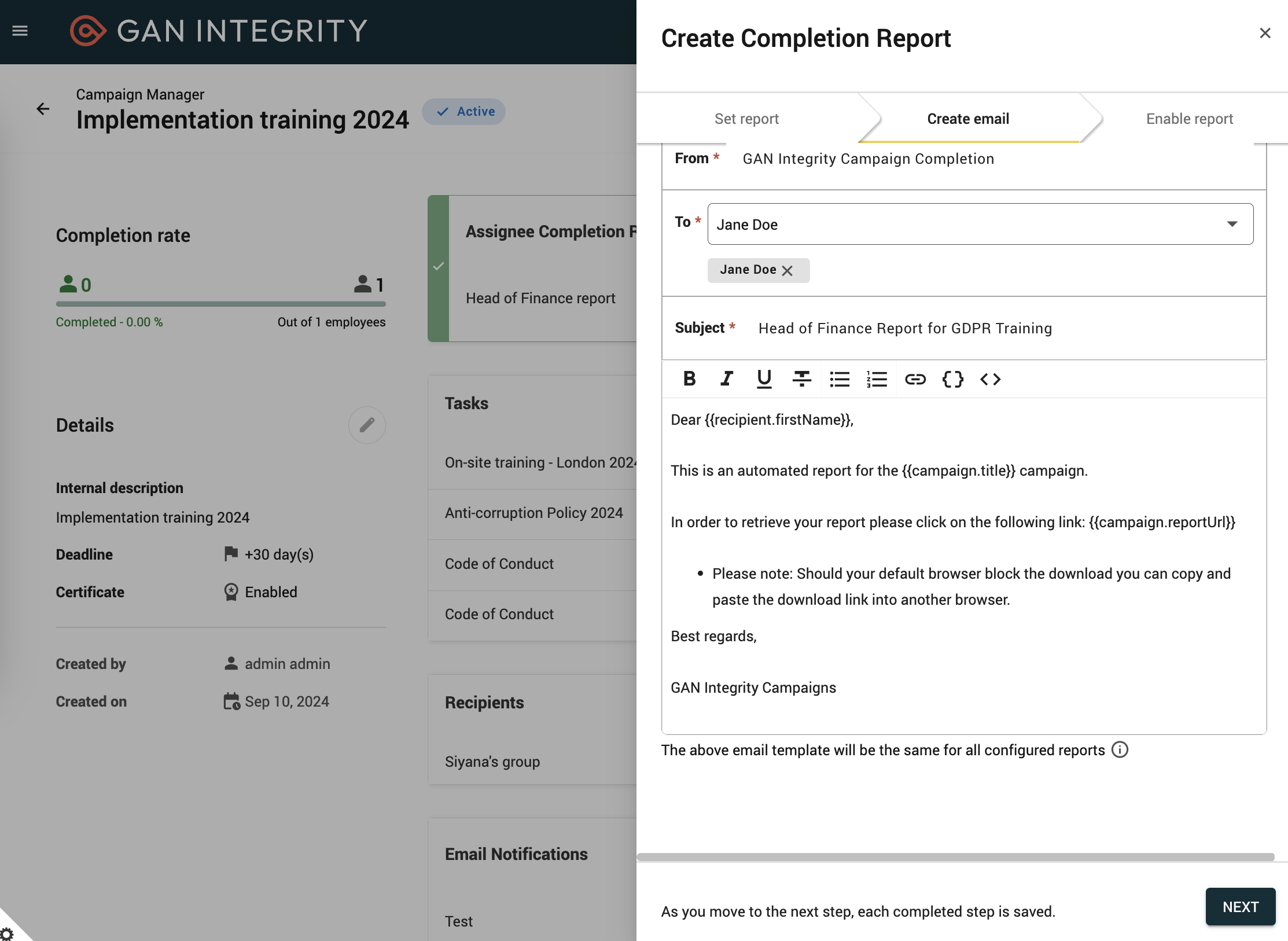
Task: Click the Implementation training 2024 title
Action: 242,120
